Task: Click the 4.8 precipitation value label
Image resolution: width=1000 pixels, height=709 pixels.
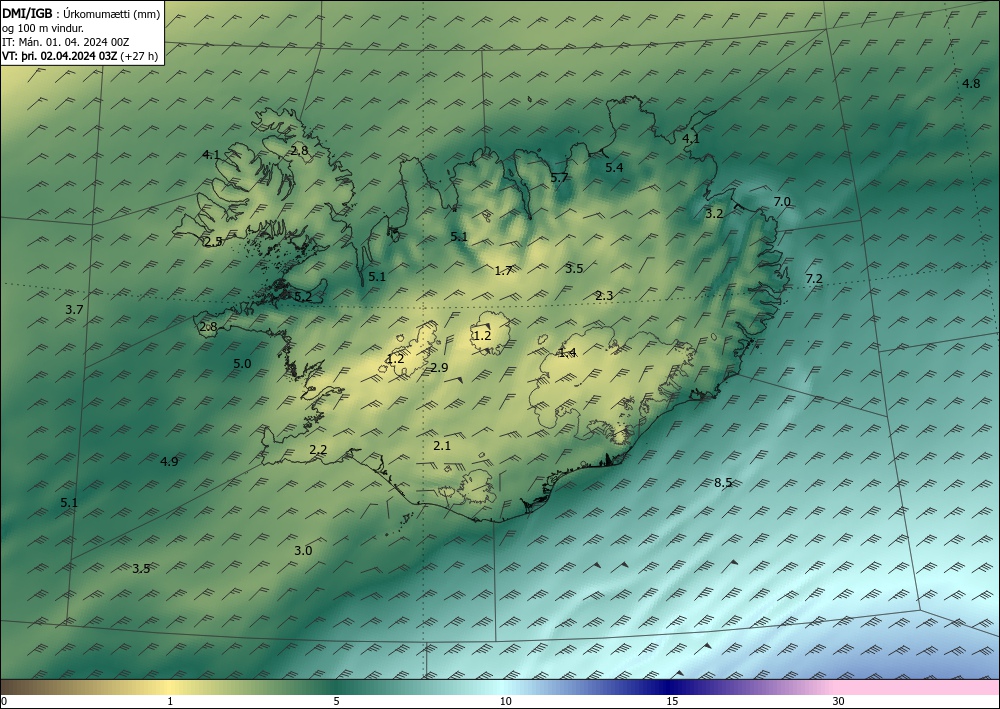Action: pyautogui.click(x=971, y=84)
